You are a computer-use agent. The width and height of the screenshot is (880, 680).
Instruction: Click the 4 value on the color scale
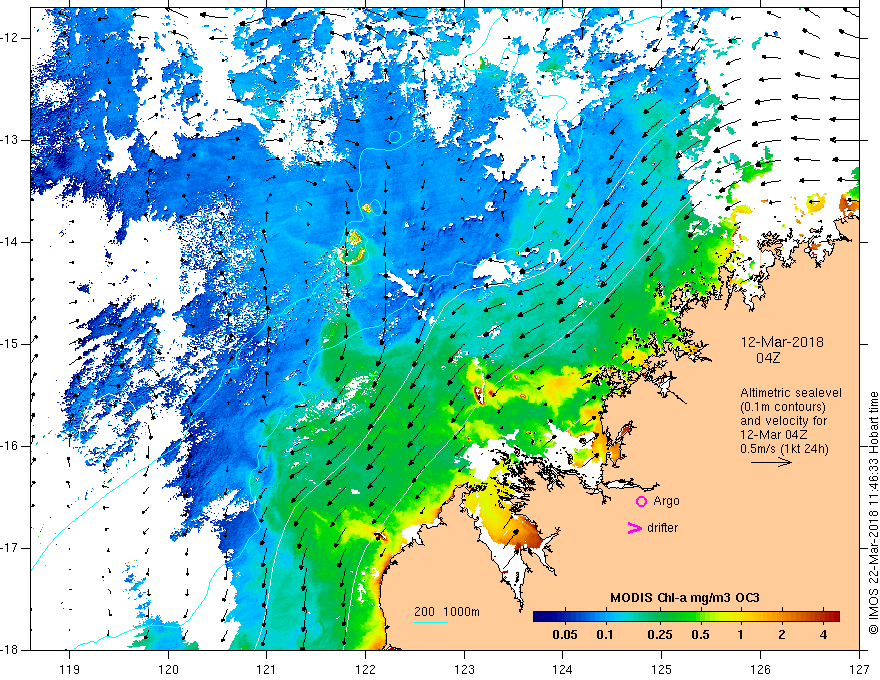(x=823, y=635)
